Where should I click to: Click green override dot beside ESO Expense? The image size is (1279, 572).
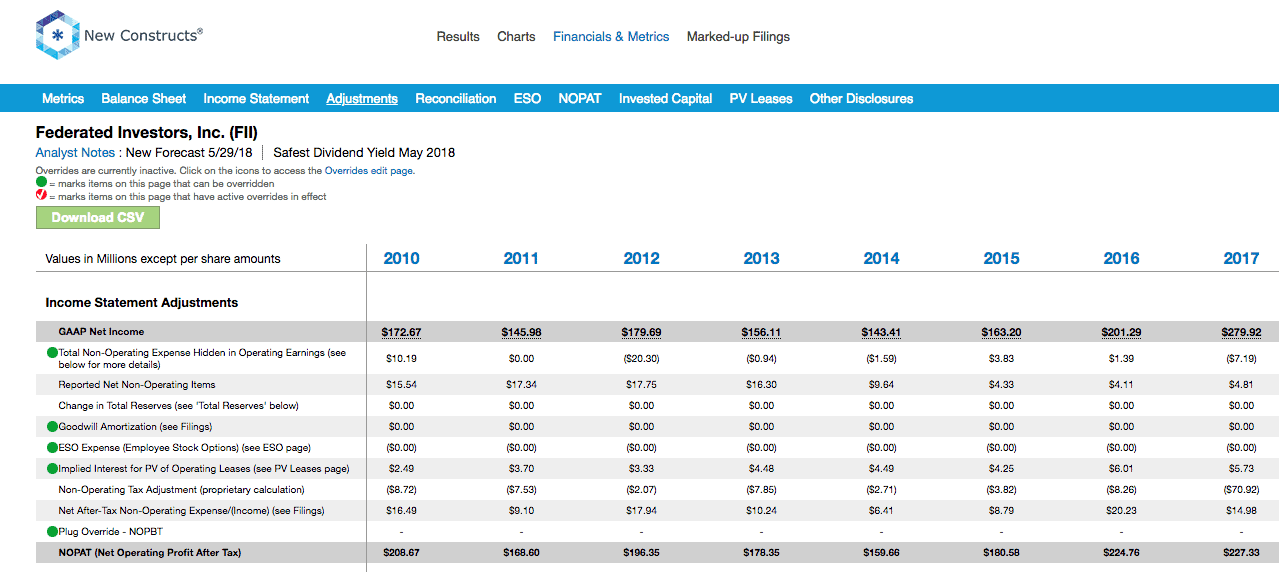coord(52,448)
